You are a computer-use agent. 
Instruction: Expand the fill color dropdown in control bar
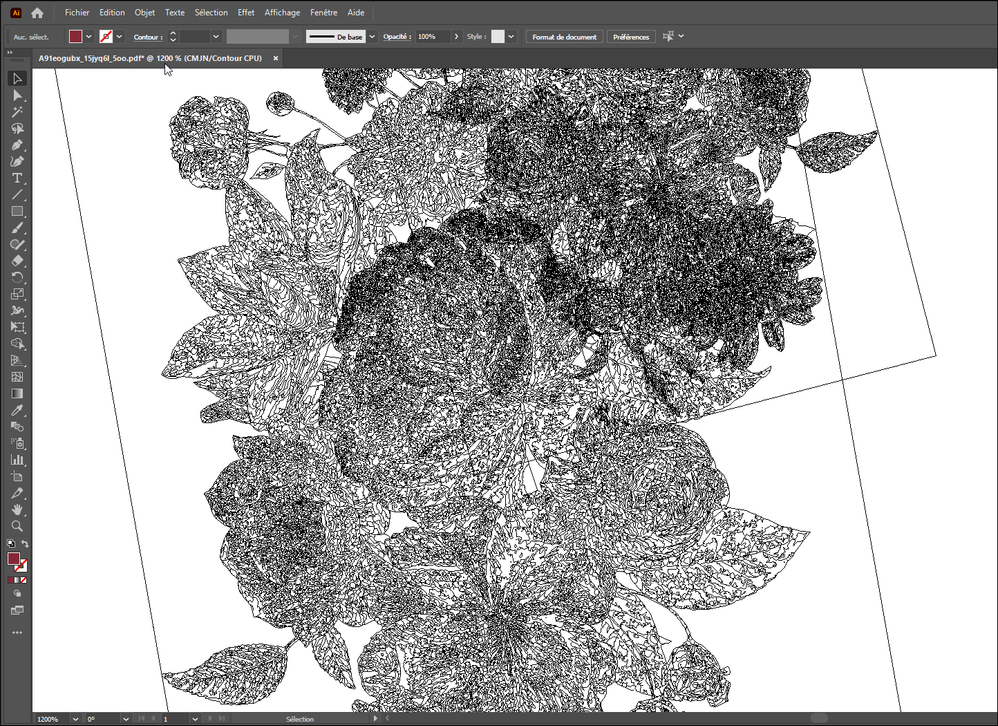point(88,37)
